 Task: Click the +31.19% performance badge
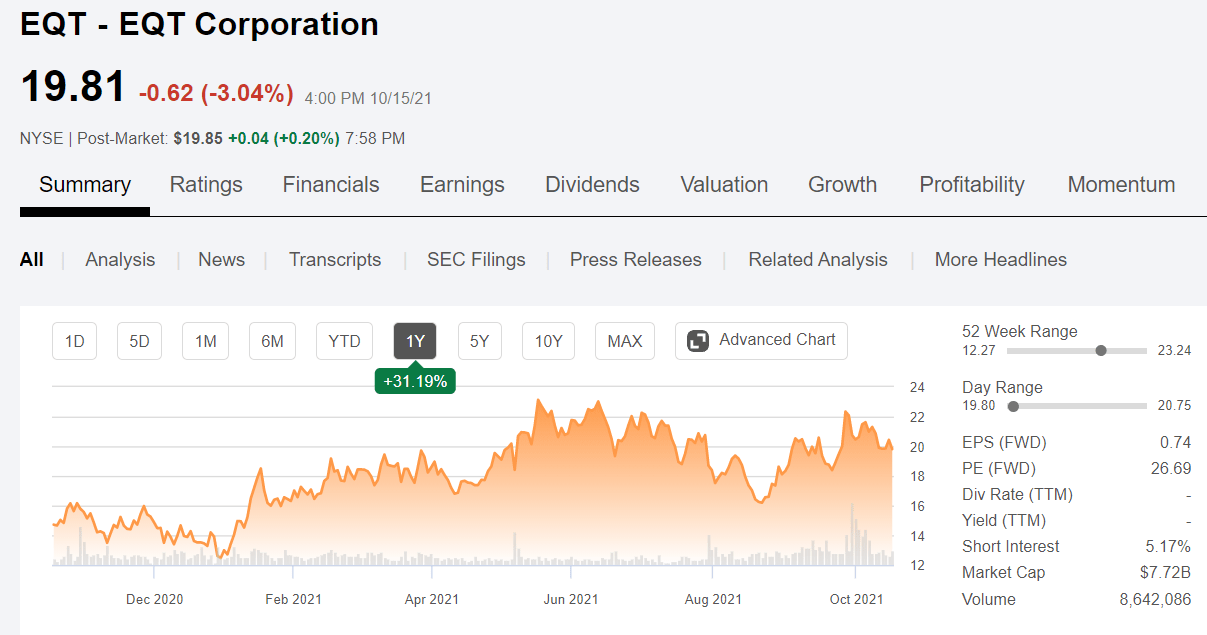[415, 381]
